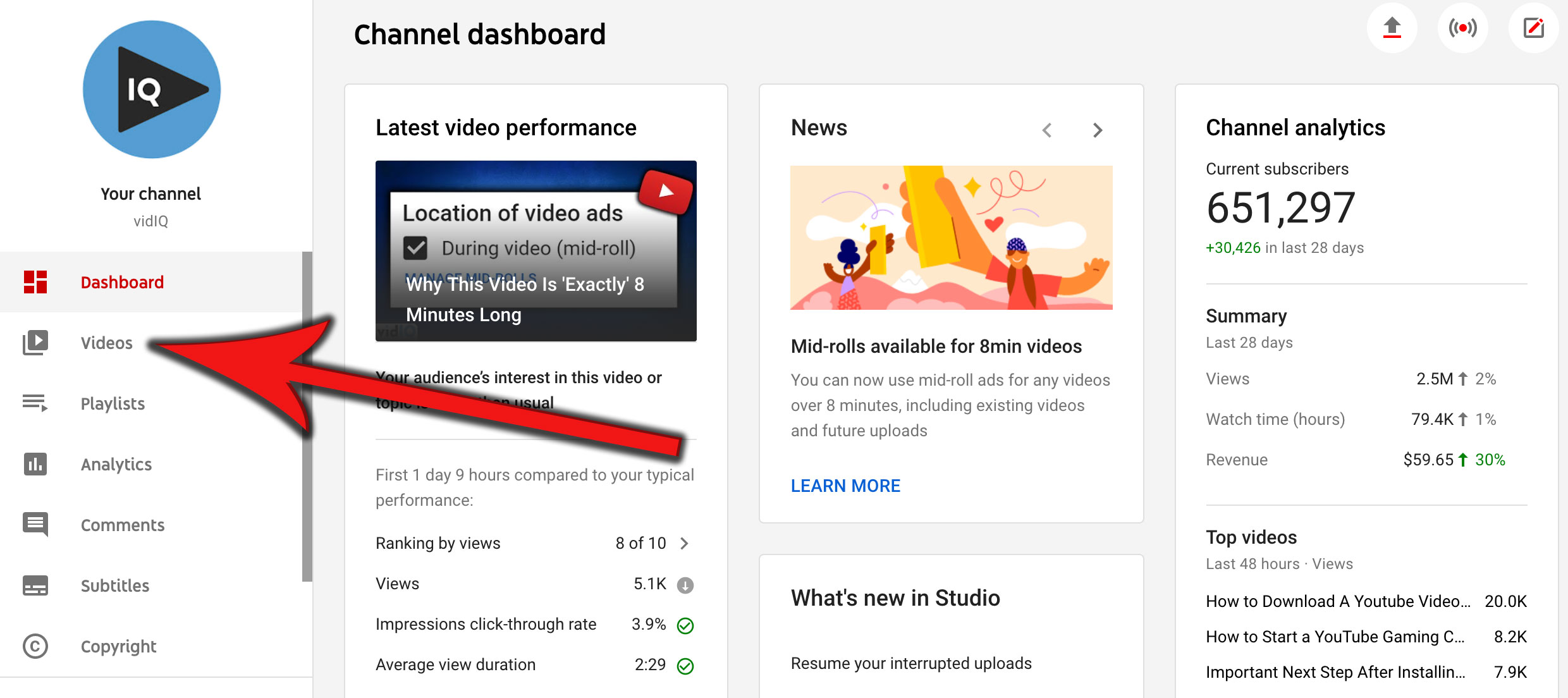Click the Dashboard grid icon in sidebar
Image resolution: width=1568 pixels, height=698 pixels.
pyautogui.click(x=35, y=282)
